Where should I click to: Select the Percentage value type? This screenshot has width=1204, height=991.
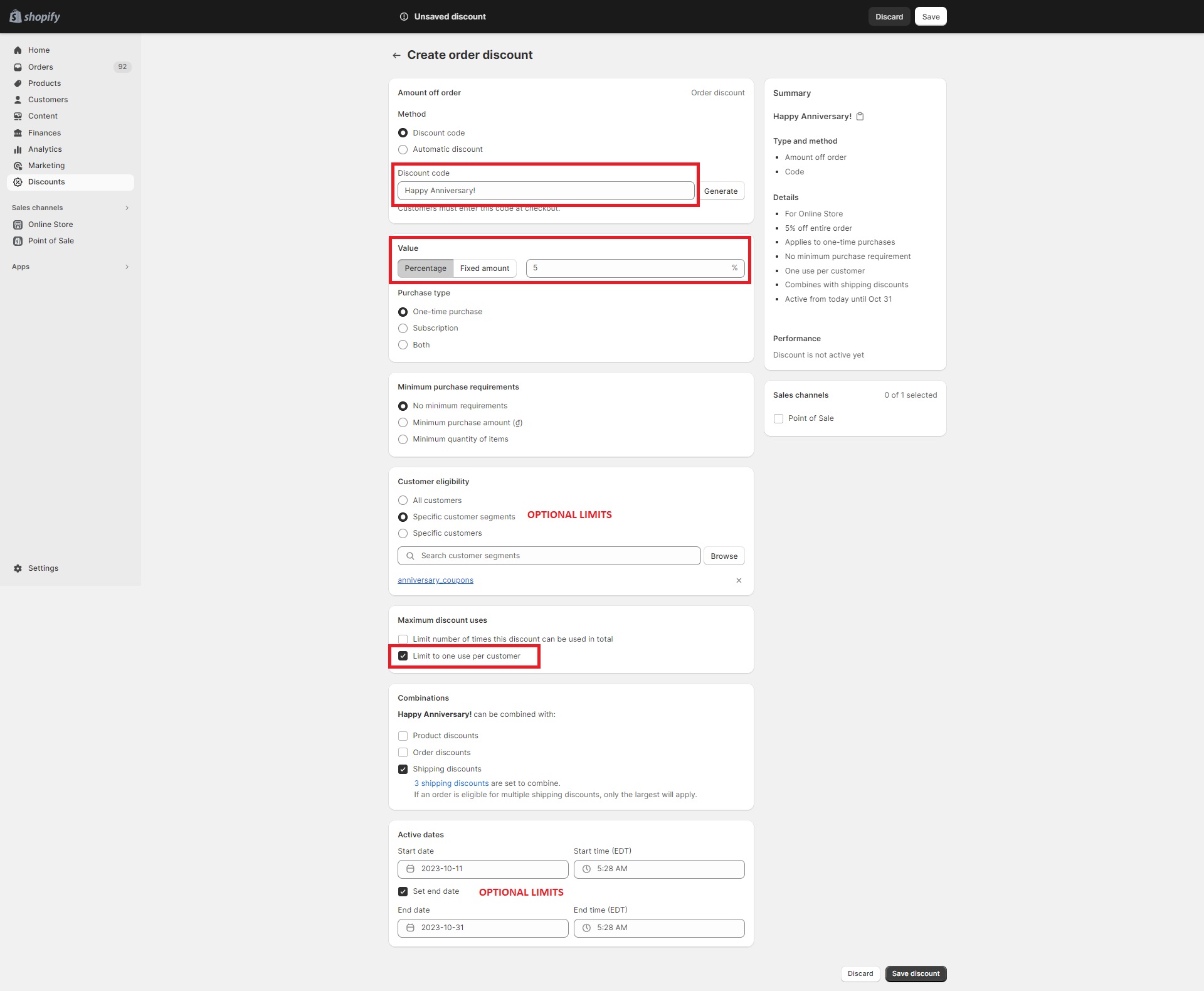[x=425, y=268]
